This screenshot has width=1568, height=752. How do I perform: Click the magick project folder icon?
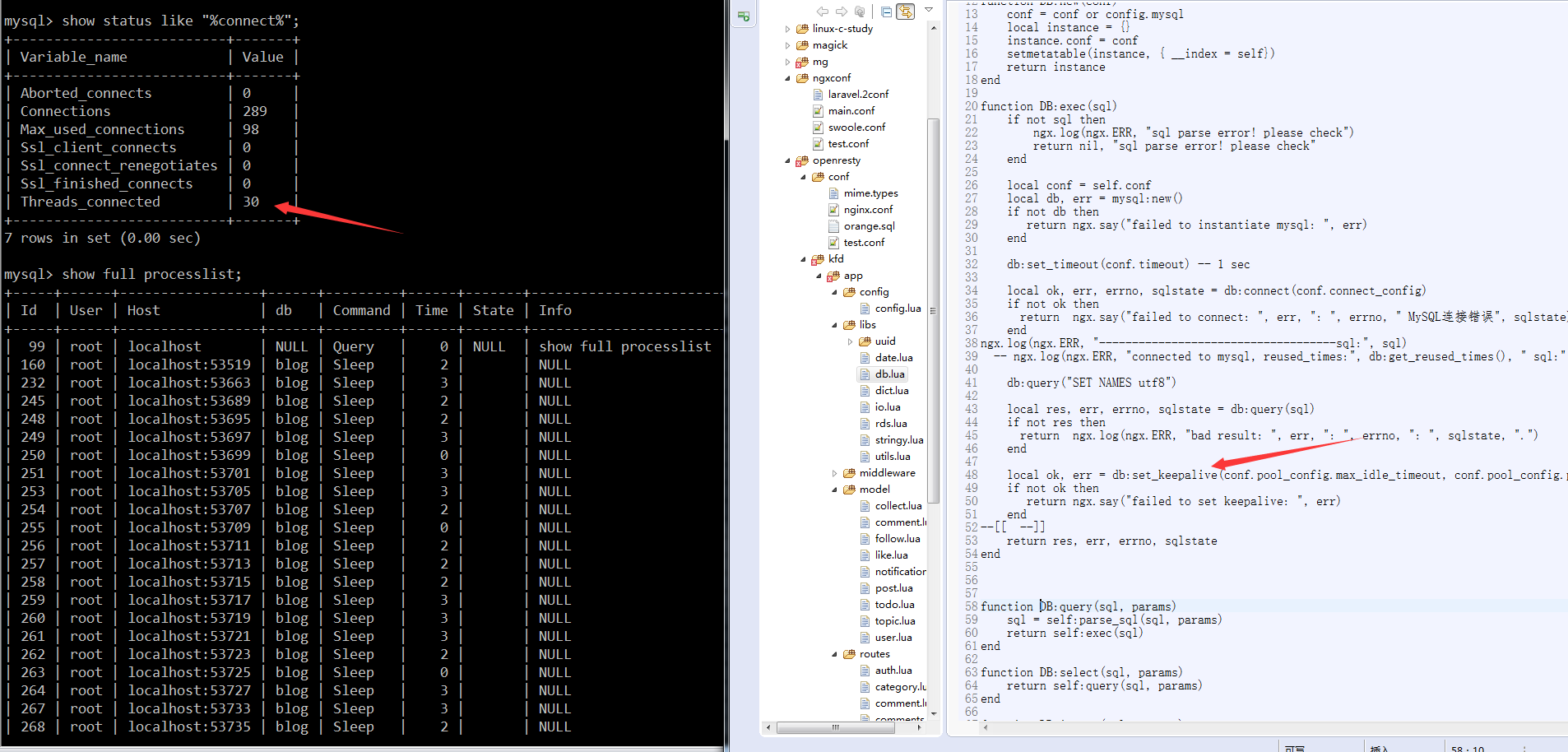coord(802,45)
